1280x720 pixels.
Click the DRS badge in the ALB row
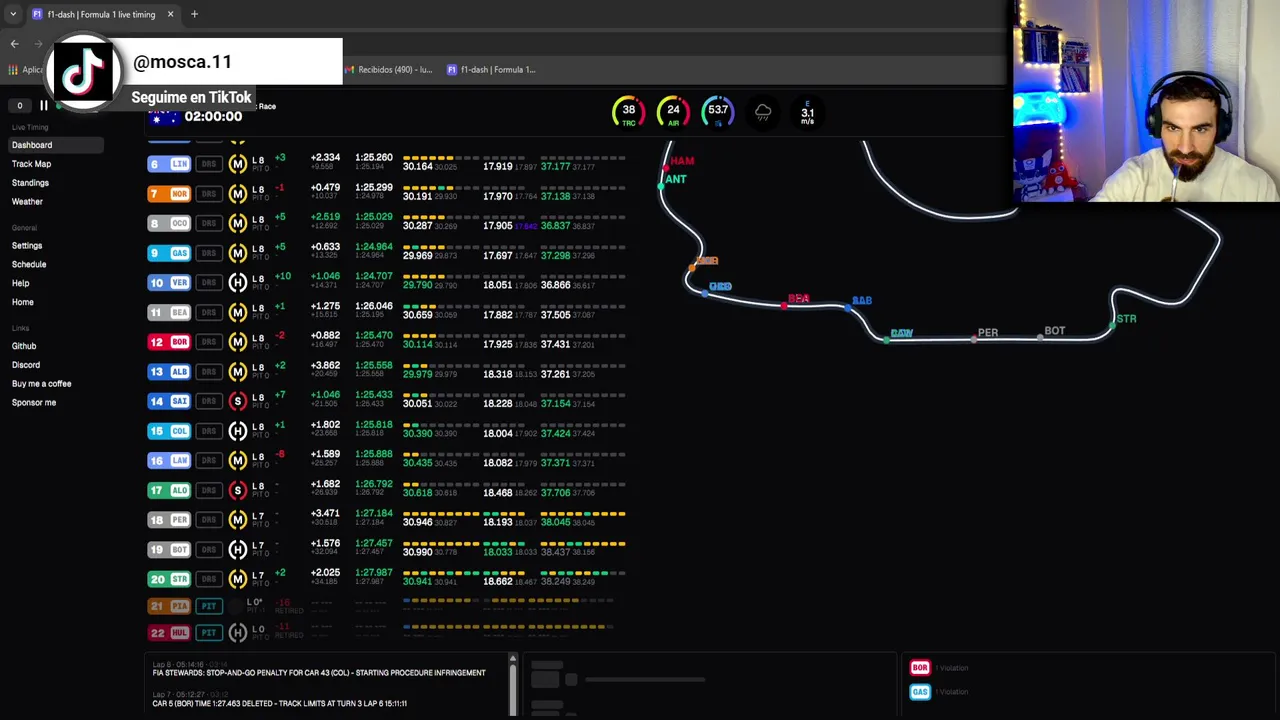click(209, 372)
